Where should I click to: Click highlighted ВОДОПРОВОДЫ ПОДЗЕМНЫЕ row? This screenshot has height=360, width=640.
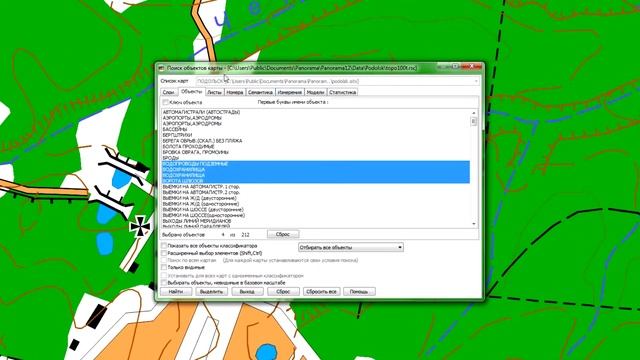pos(316,164)
